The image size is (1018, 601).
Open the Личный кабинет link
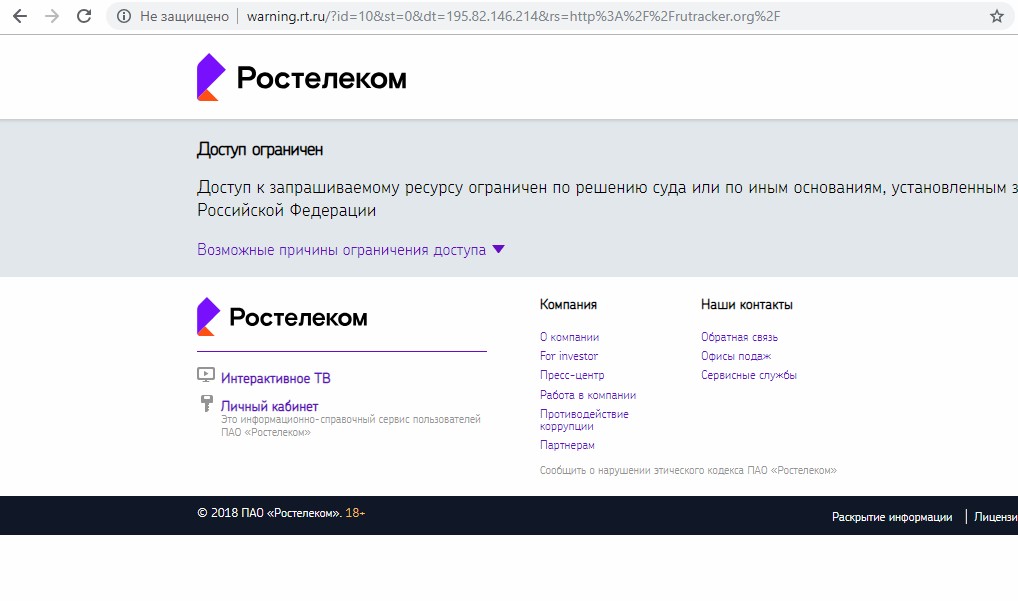click(x=269, y=406)
